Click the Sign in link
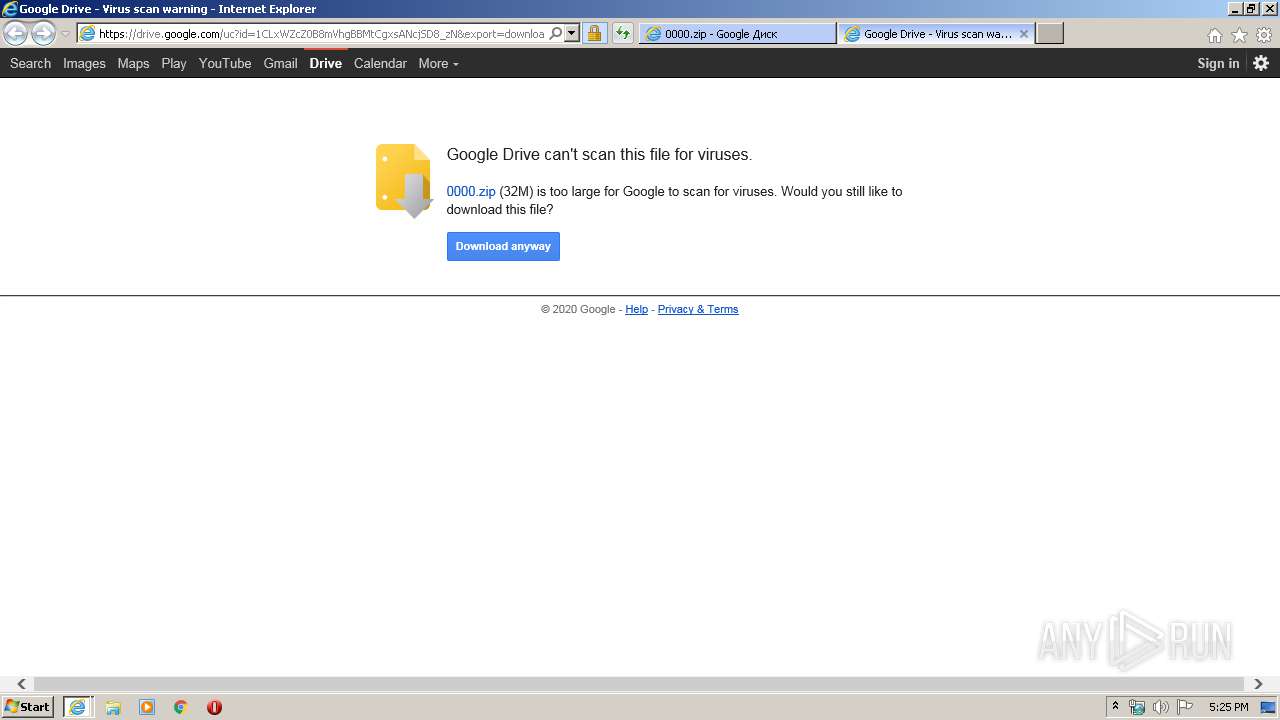This screenshot has width=1280, height=720. click(x=1218, y=63)
